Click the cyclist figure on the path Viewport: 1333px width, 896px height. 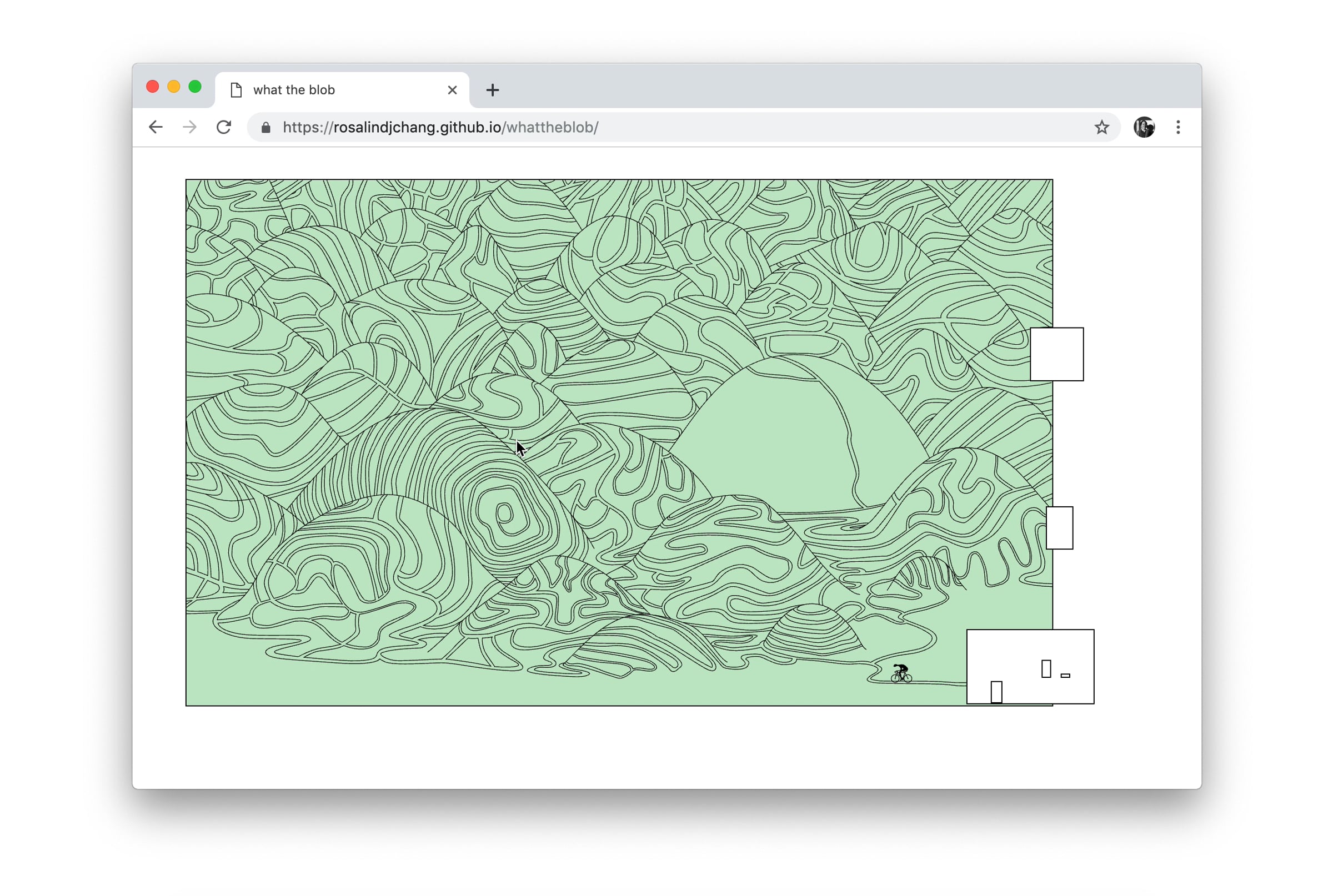[x=901, y=673]
